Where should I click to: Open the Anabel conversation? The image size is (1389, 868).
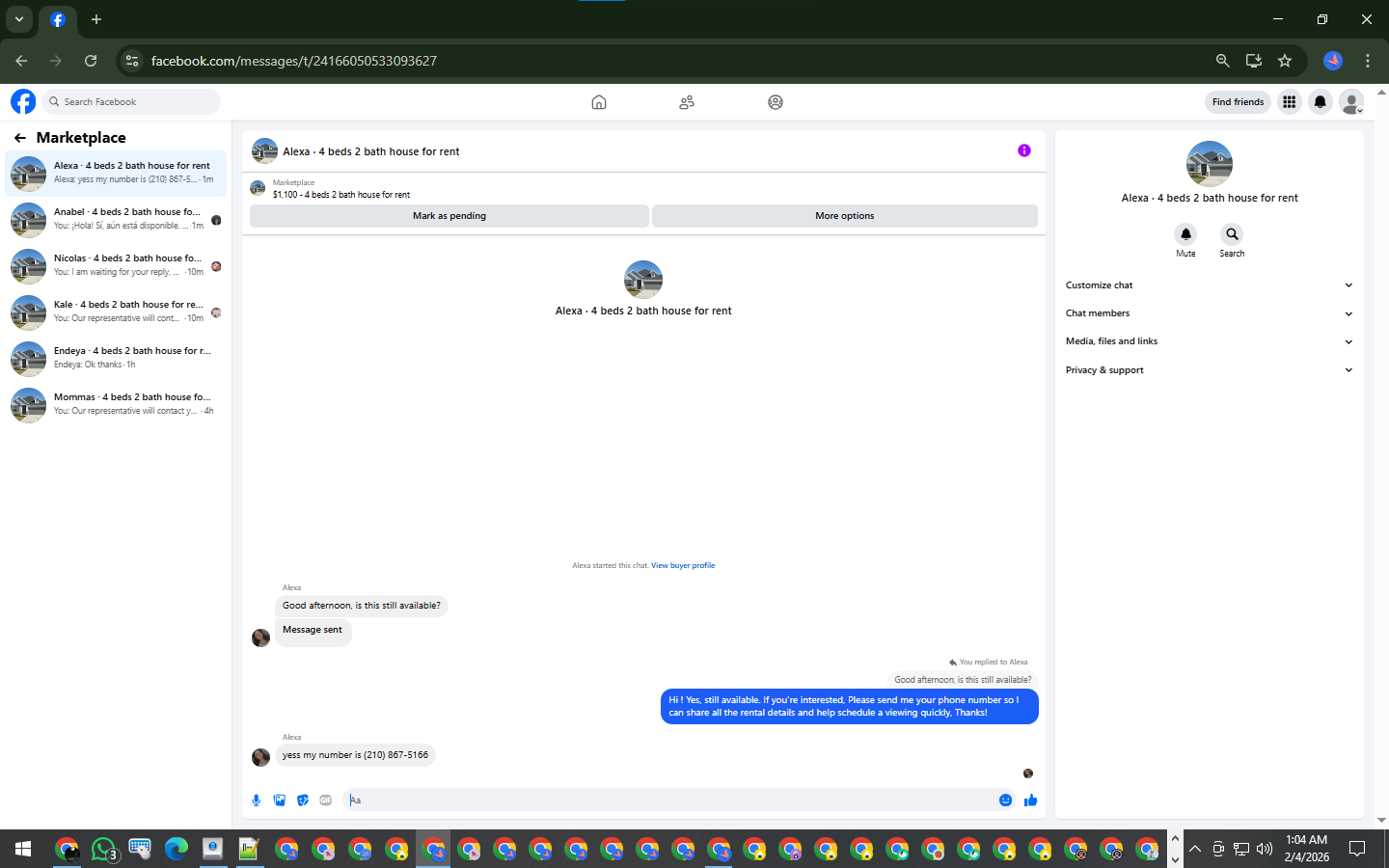pyautogui.click(x=116, y=220)
